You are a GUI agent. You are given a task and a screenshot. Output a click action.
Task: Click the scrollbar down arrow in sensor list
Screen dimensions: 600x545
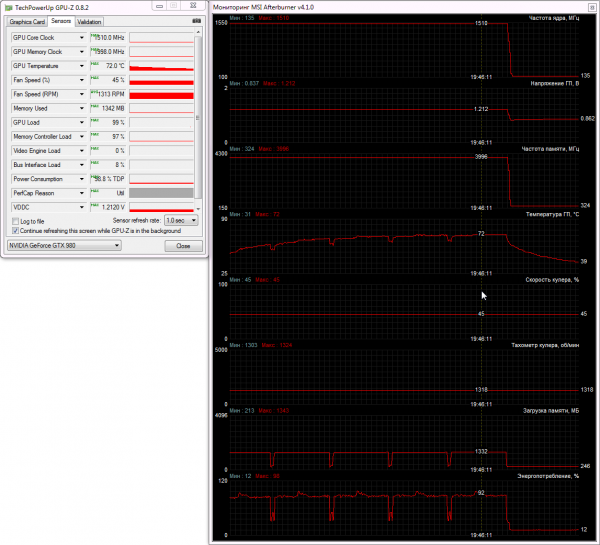coord(198,209)
